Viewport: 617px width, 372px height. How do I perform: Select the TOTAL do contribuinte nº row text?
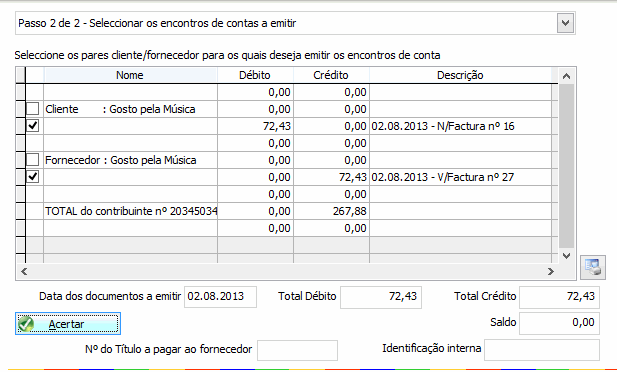coord(131,211)
